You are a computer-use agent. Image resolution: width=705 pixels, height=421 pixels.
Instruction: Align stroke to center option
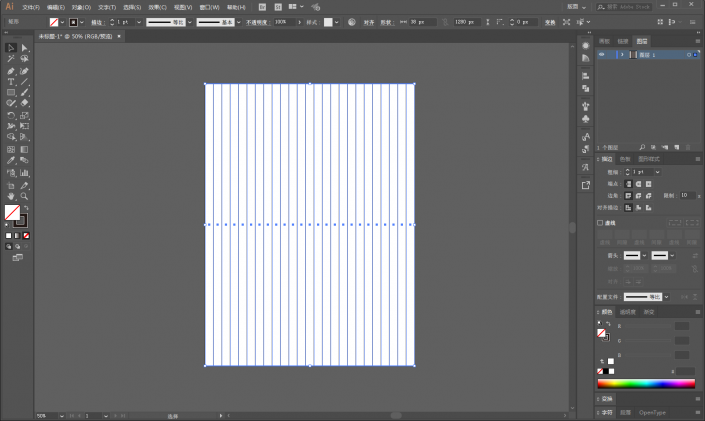pos(629,207)
